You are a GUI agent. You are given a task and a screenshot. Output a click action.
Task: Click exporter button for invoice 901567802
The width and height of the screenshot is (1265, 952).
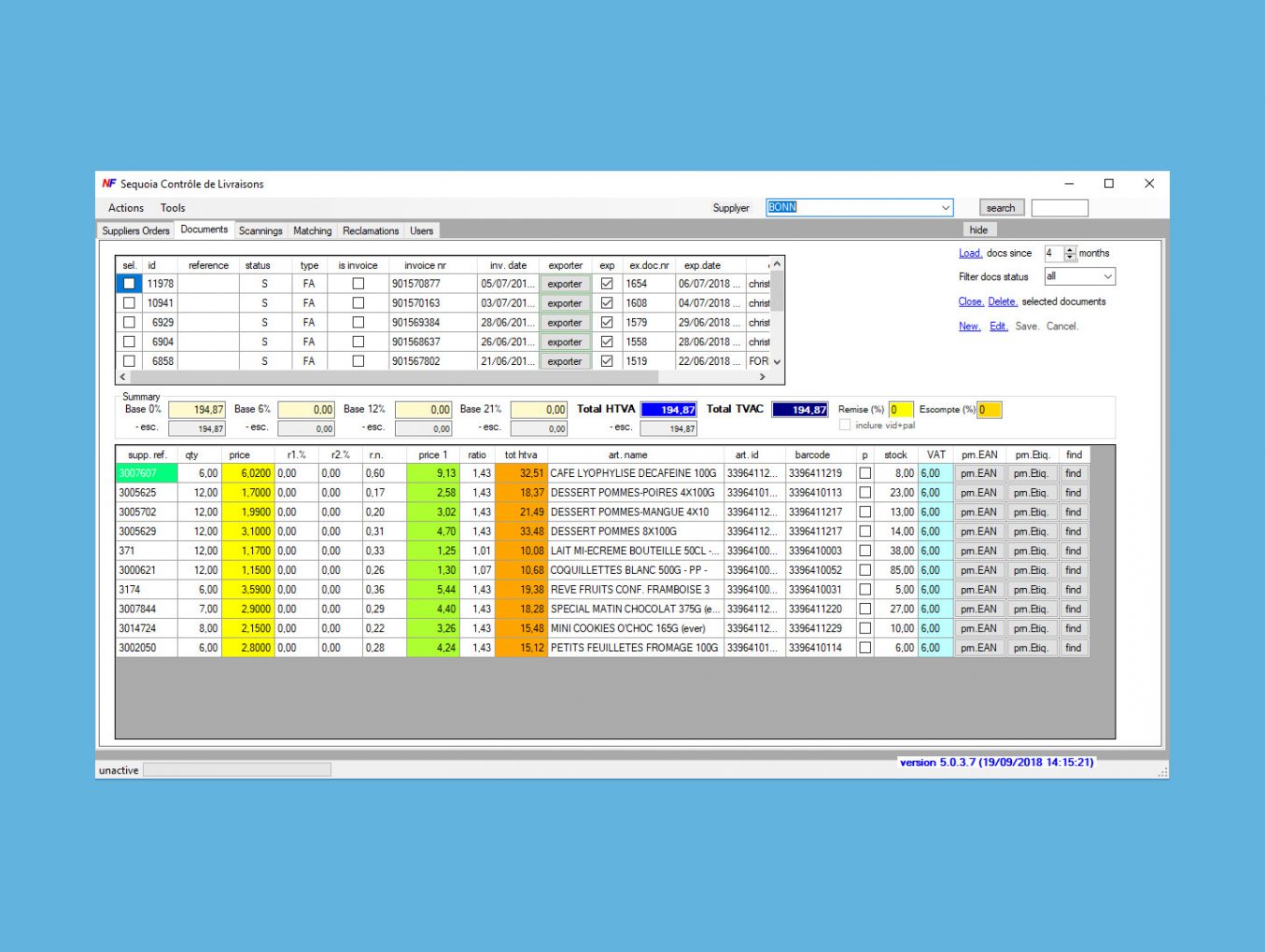point(565,361)
